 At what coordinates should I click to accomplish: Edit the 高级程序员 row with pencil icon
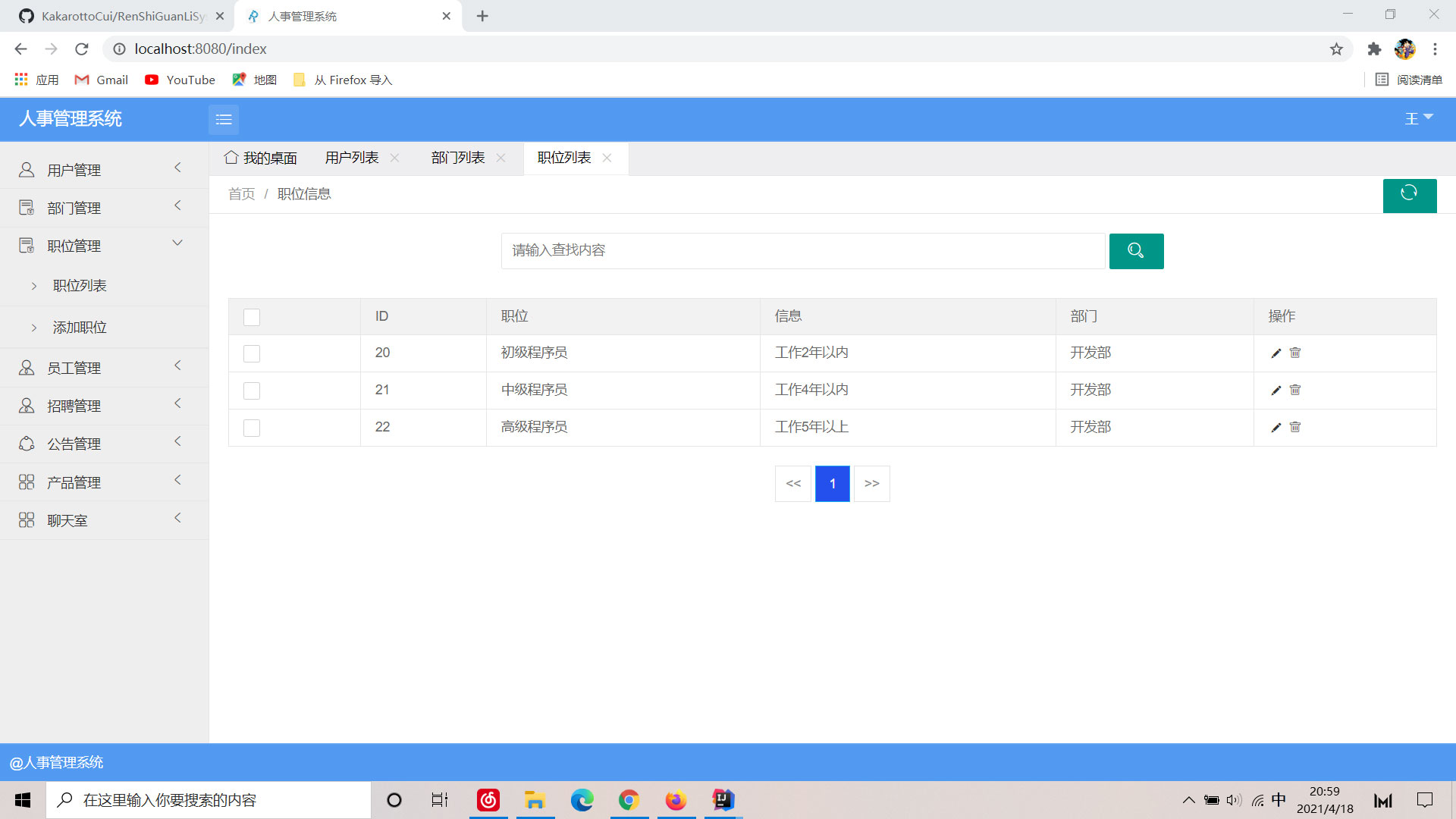[1276, 427]
